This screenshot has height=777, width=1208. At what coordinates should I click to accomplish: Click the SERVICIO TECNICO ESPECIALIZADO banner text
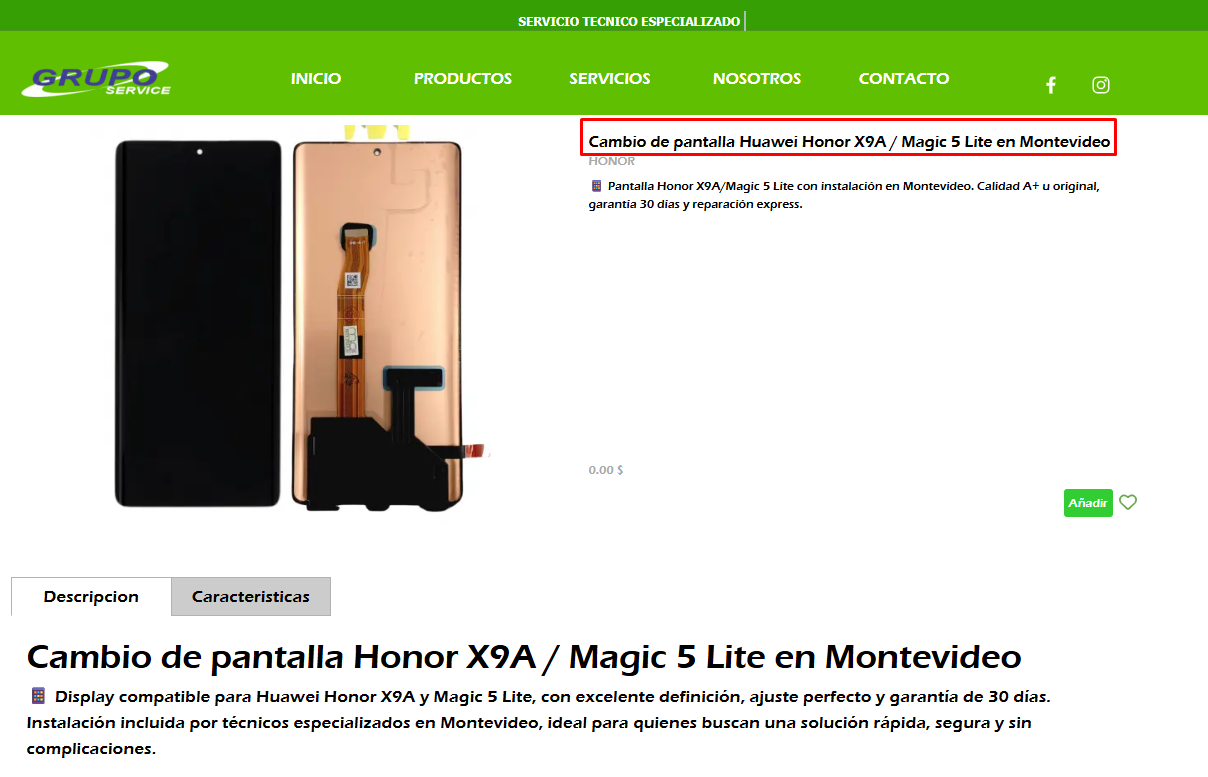click(x=629, y=21)
